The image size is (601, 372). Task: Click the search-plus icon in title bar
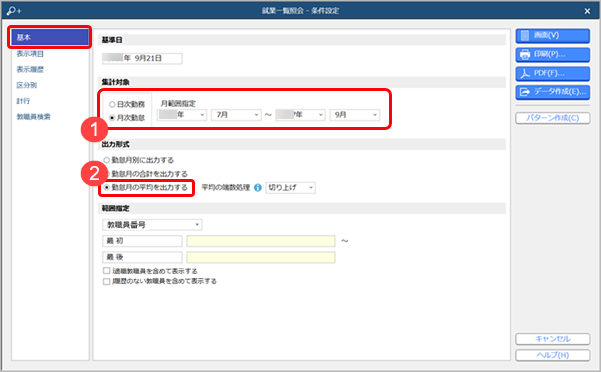point(14,10)
